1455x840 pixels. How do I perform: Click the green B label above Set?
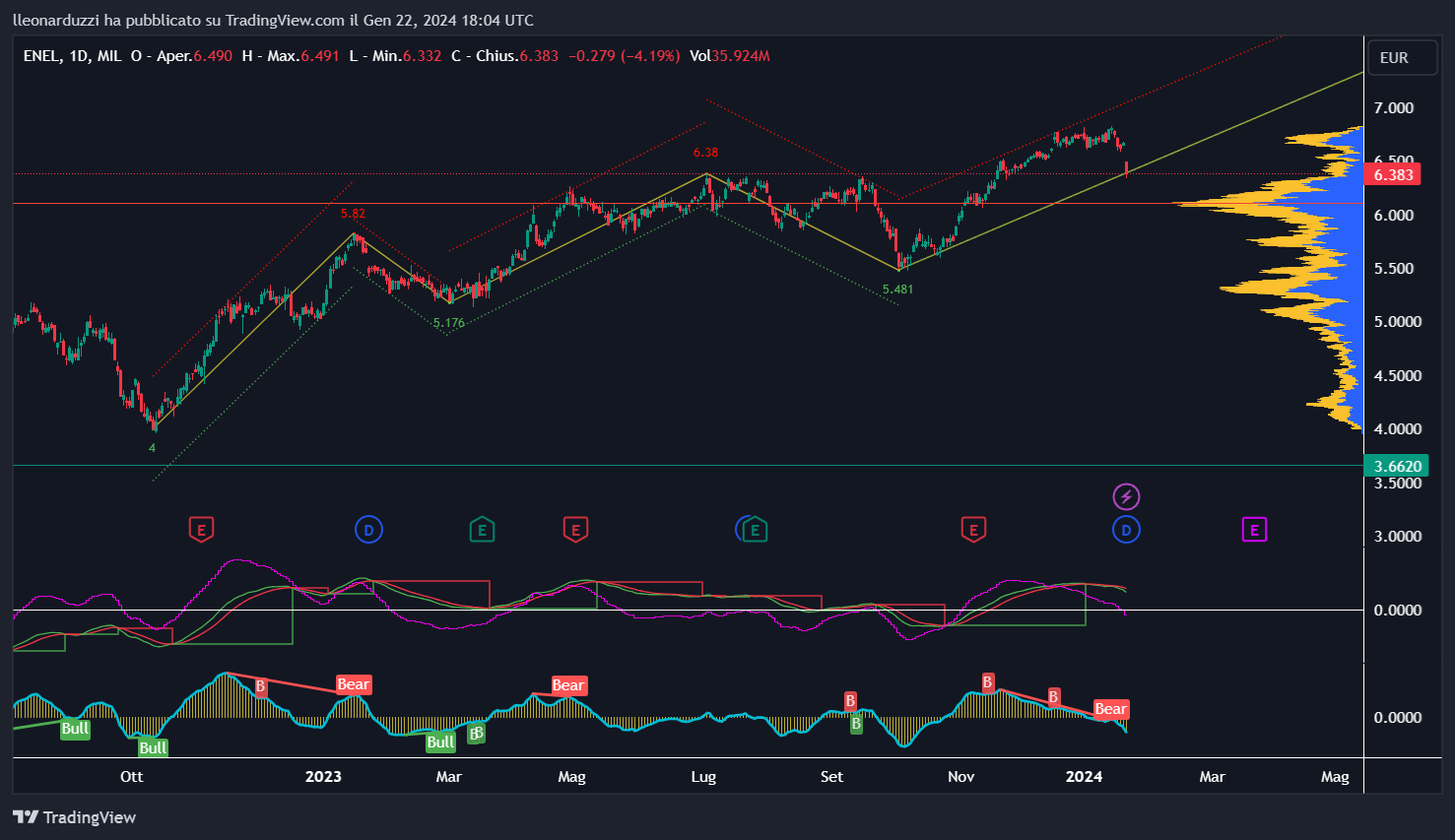click(856, 724)
